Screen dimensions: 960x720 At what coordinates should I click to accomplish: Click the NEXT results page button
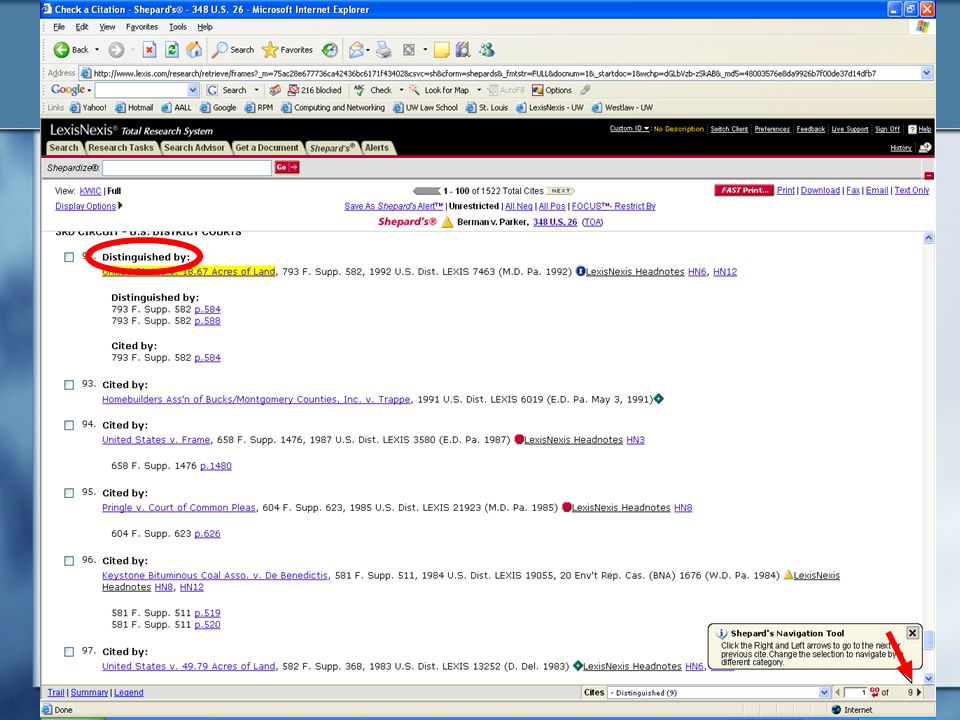point(560,190)
